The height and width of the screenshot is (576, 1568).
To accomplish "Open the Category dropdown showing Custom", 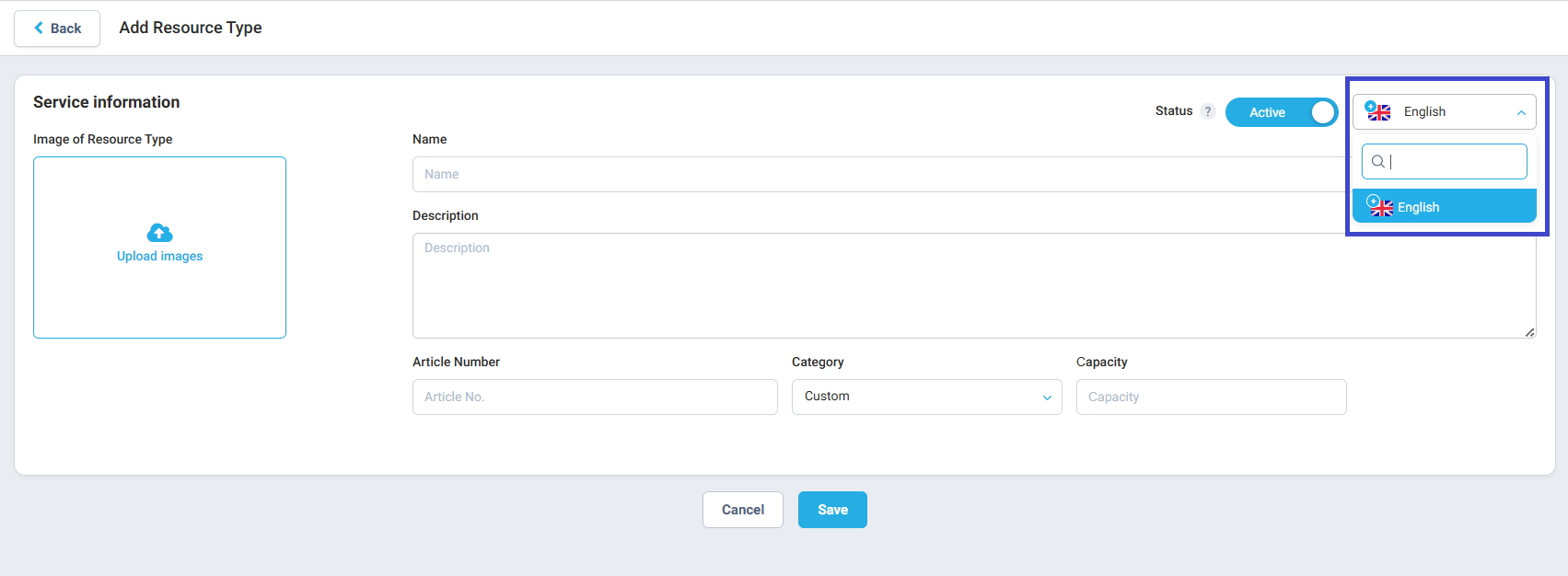I will coord(926,397).
